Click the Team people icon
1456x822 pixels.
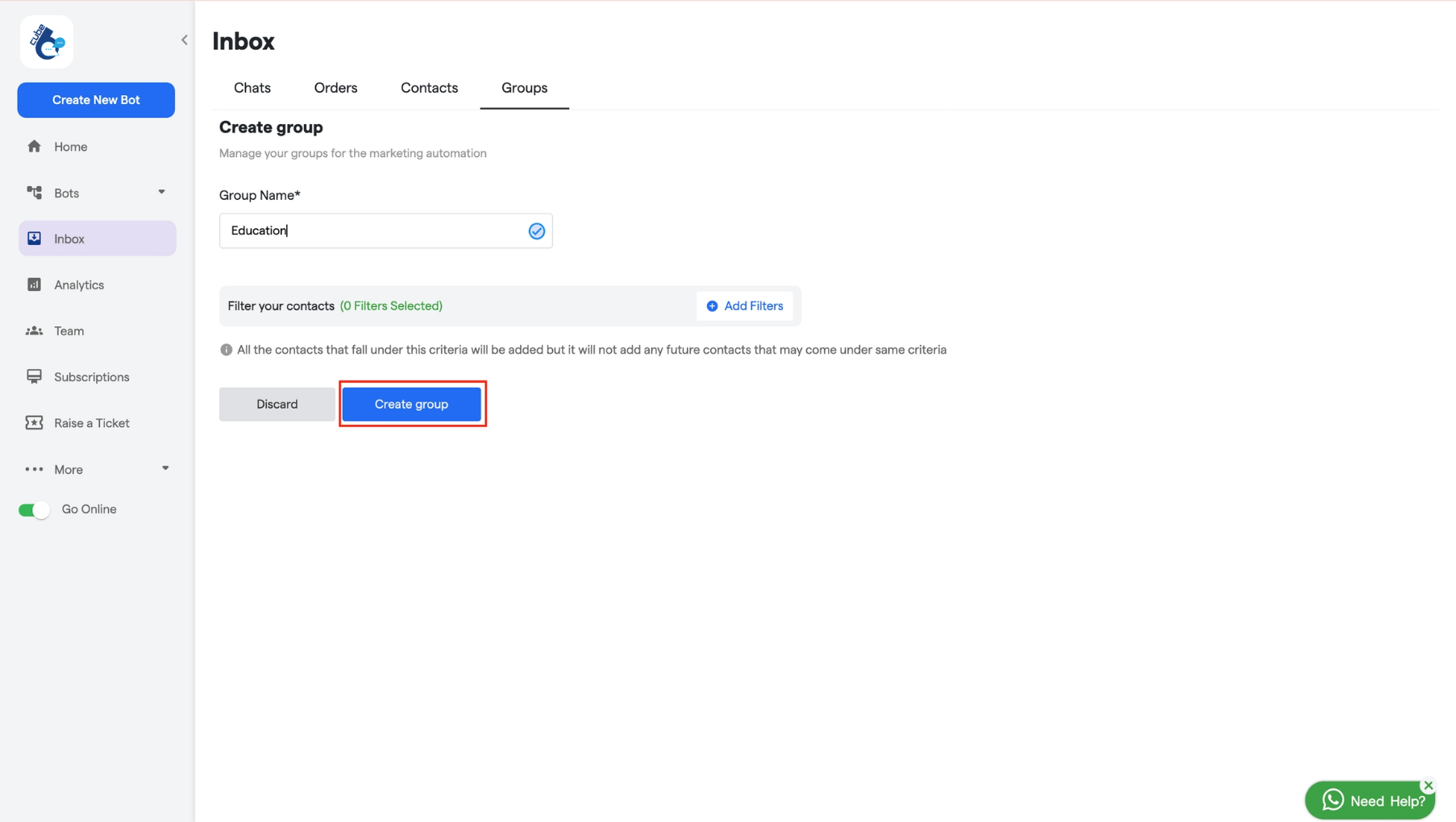[34, 330]
